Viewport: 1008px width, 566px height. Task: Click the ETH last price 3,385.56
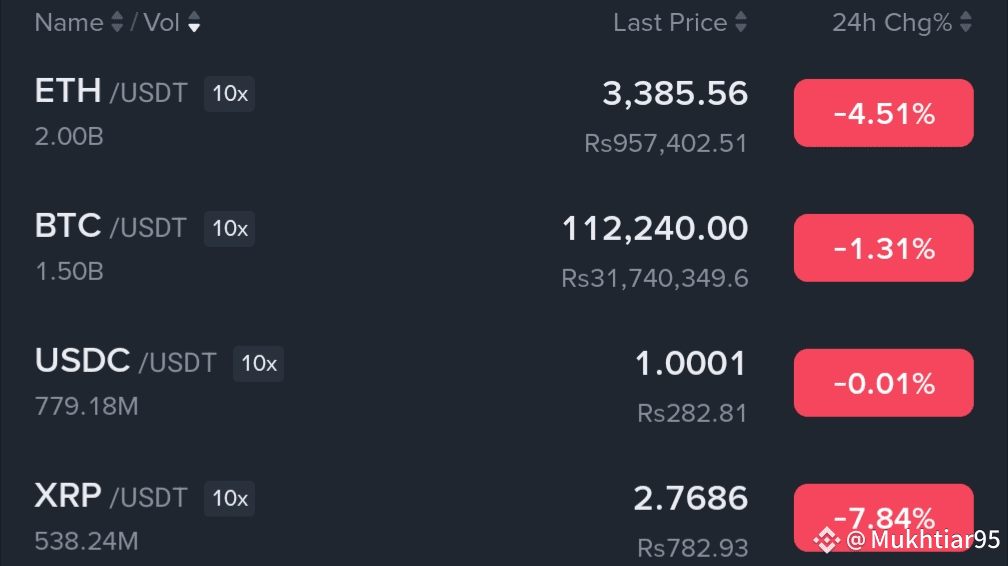click(x=674, y=94)
